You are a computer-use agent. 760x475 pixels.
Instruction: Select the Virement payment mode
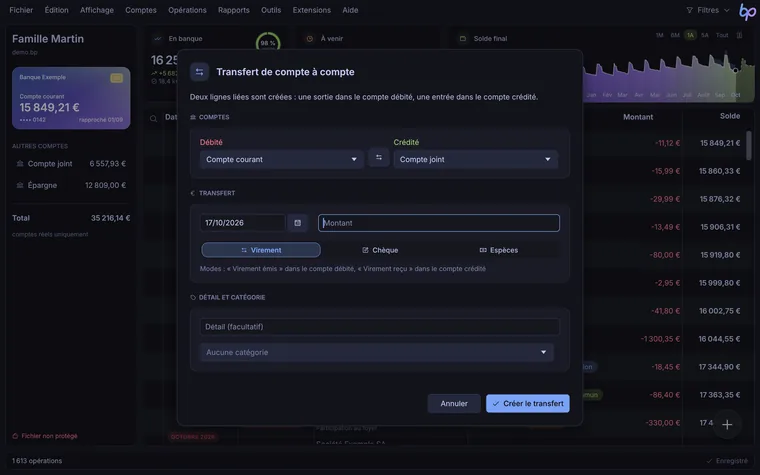[x=261, y=250]
